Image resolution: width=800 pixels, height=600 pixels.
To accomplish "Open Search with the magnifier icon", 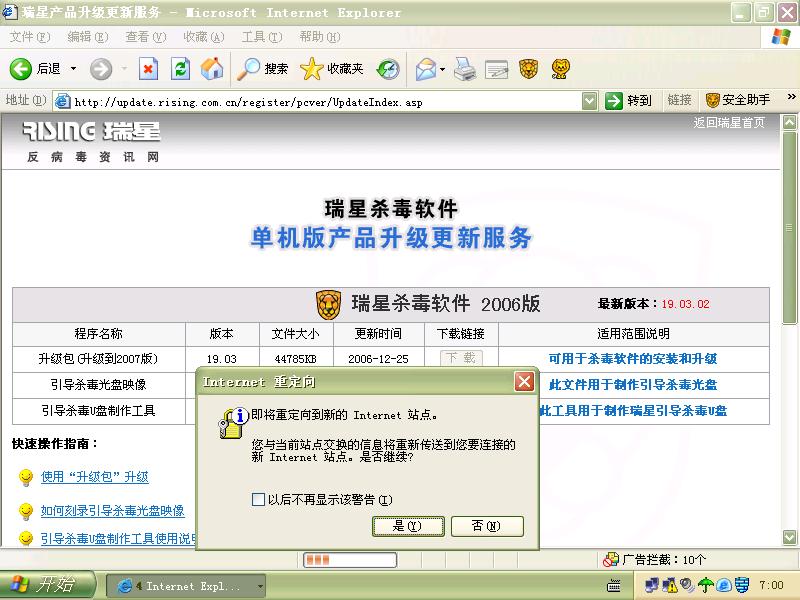I will pos(248,69).
